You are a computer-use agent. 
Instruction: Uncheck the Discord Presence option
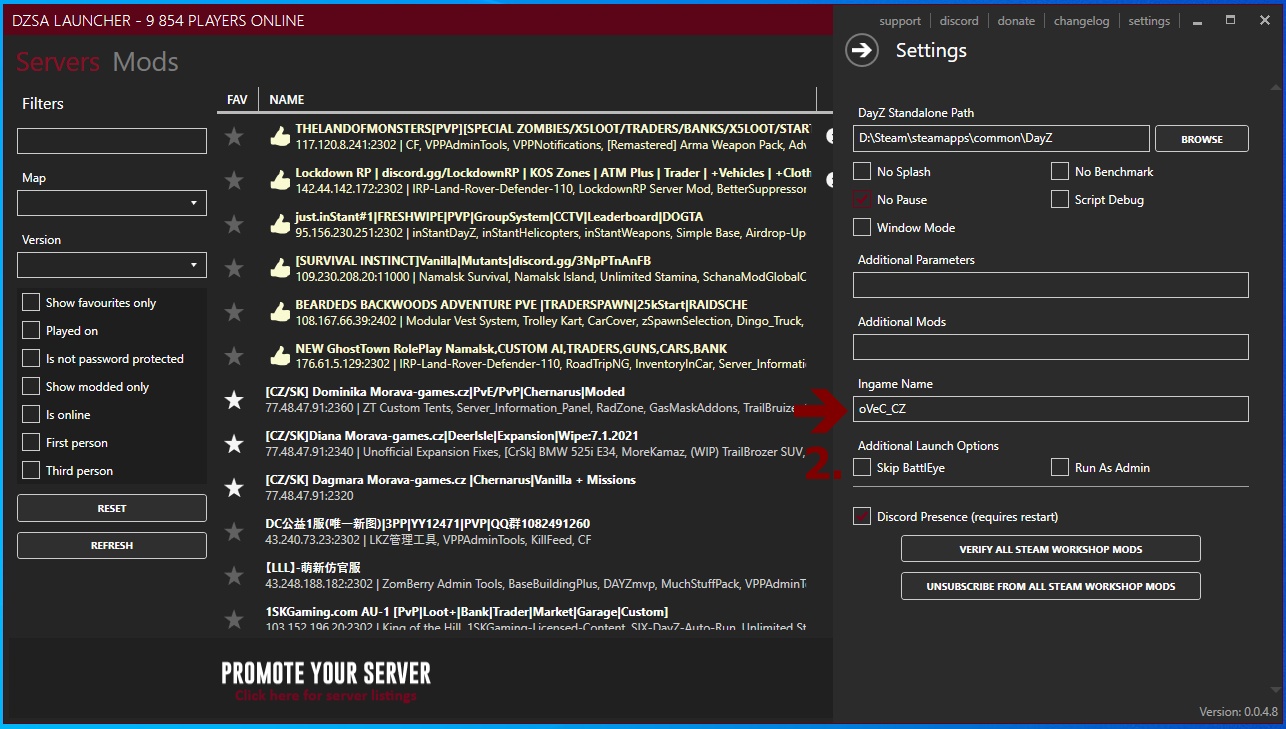(x=862, y=517)
